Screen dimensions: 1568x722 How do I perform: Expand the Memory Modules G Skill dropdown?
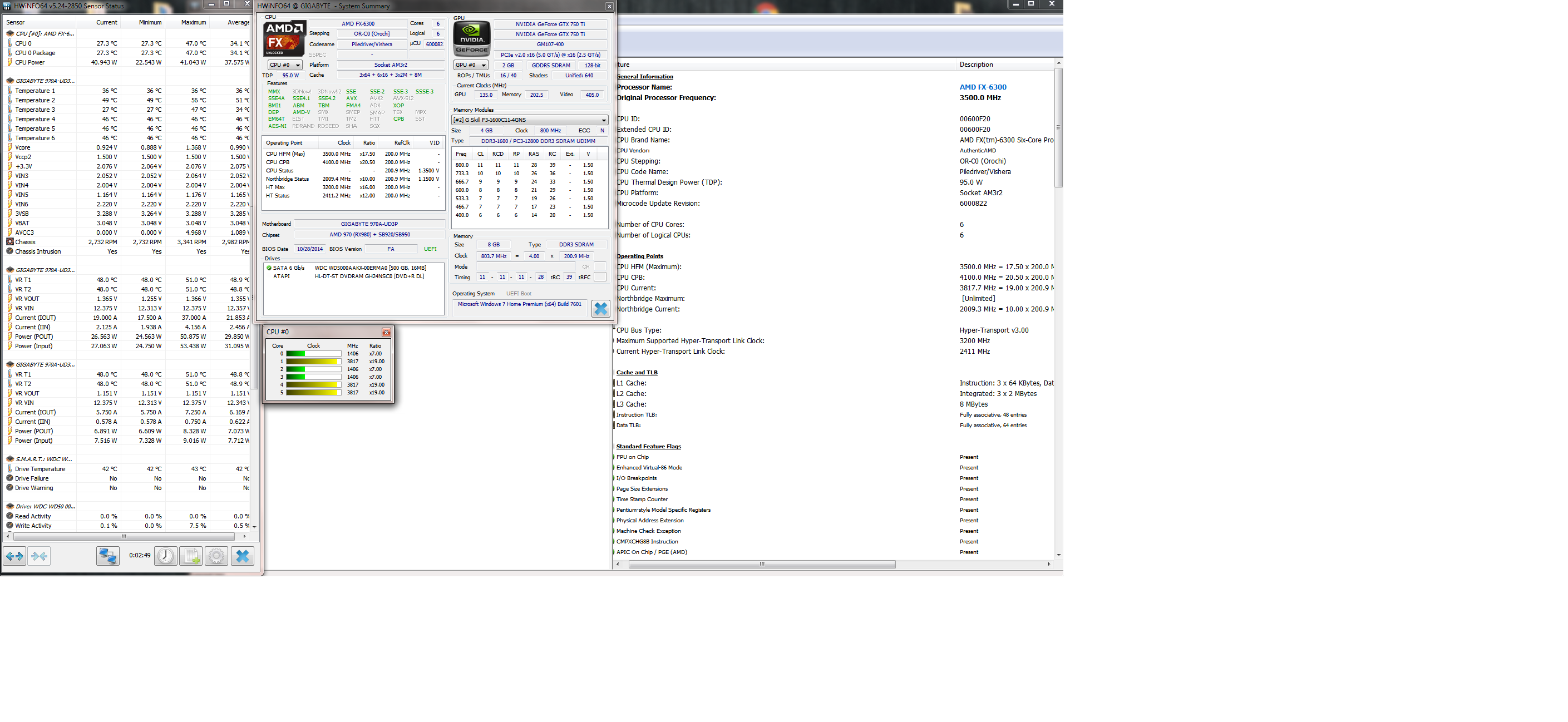click(x=529, y=120)
